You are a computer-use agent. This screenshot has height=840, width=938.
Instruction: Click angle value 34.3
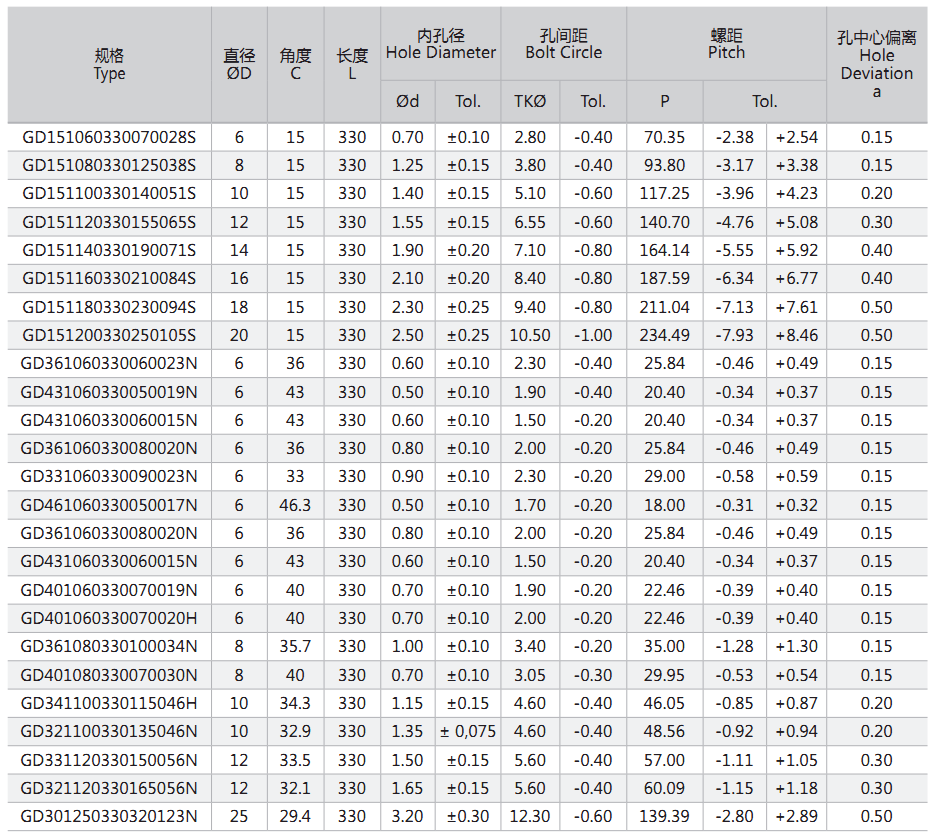295,704
